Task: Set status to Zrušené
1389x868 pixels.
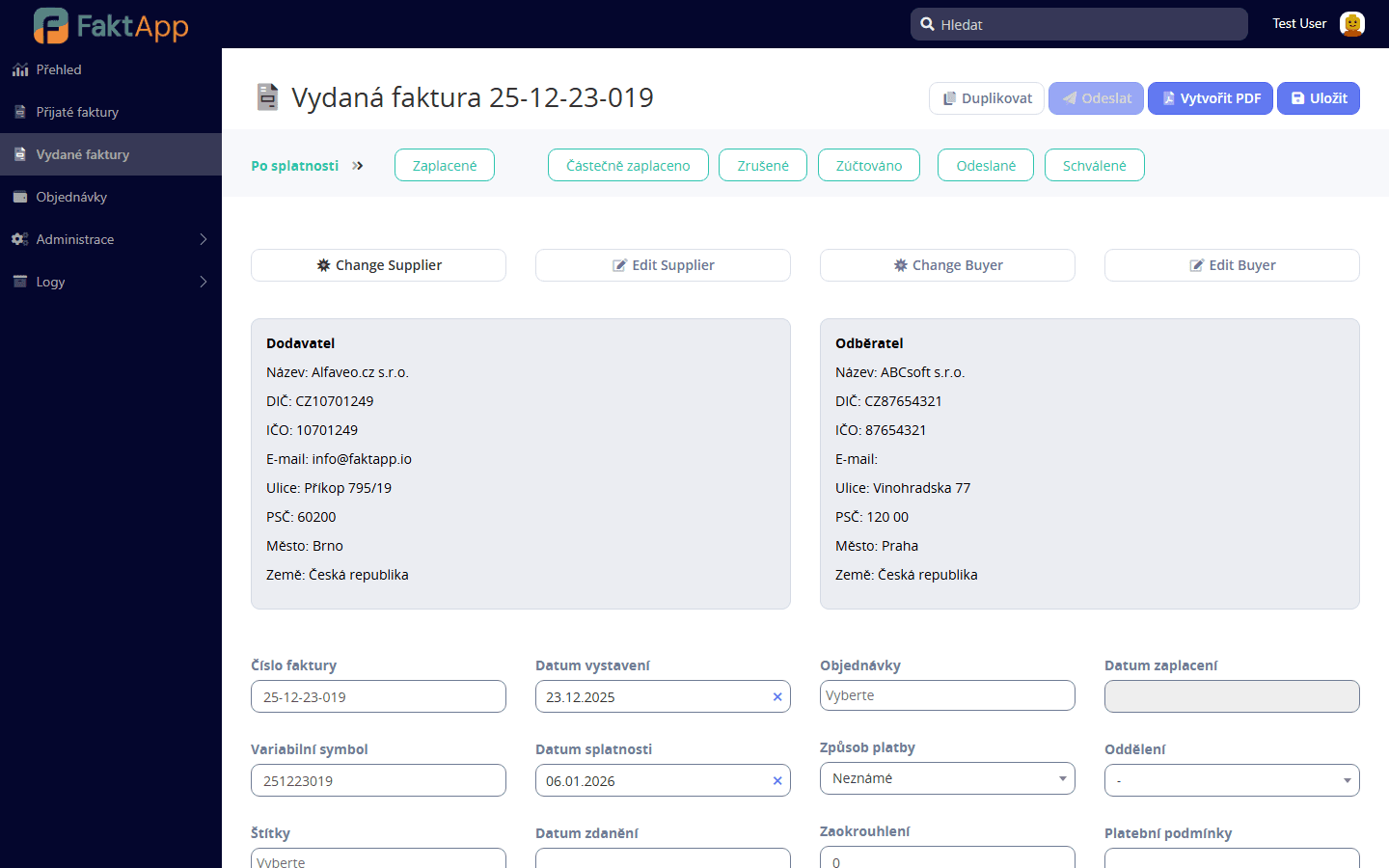Action: (x=763, y=165)
